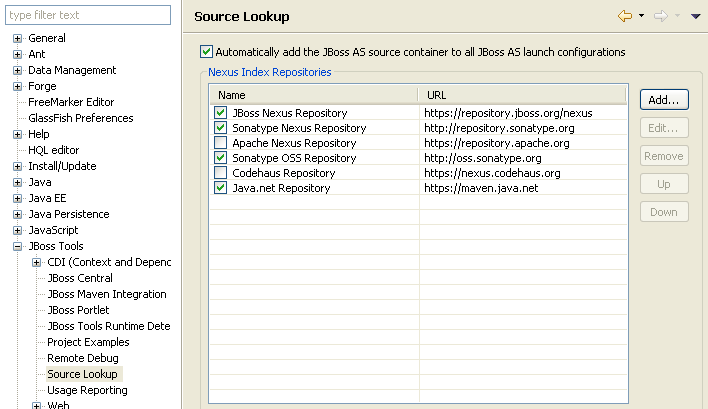Enable Apache Nexus Repository checkbox
Screen dimensions: 708x409
click(x=220, y=143)
